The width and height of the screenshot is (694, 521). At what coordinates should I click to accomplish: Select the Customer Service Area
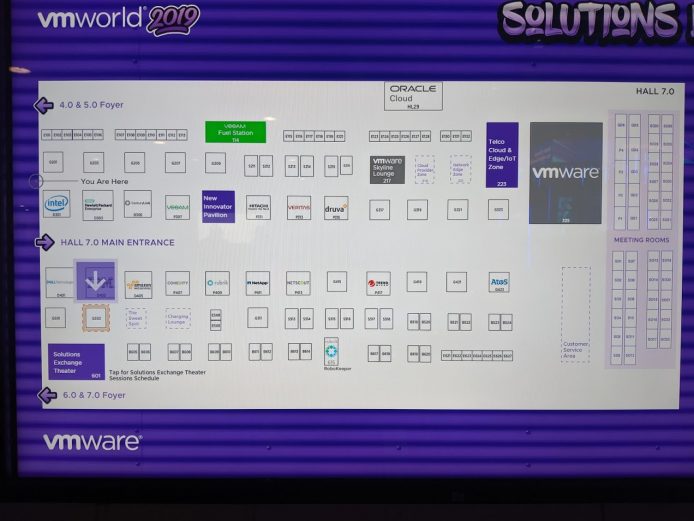click(x=576, y=315)
